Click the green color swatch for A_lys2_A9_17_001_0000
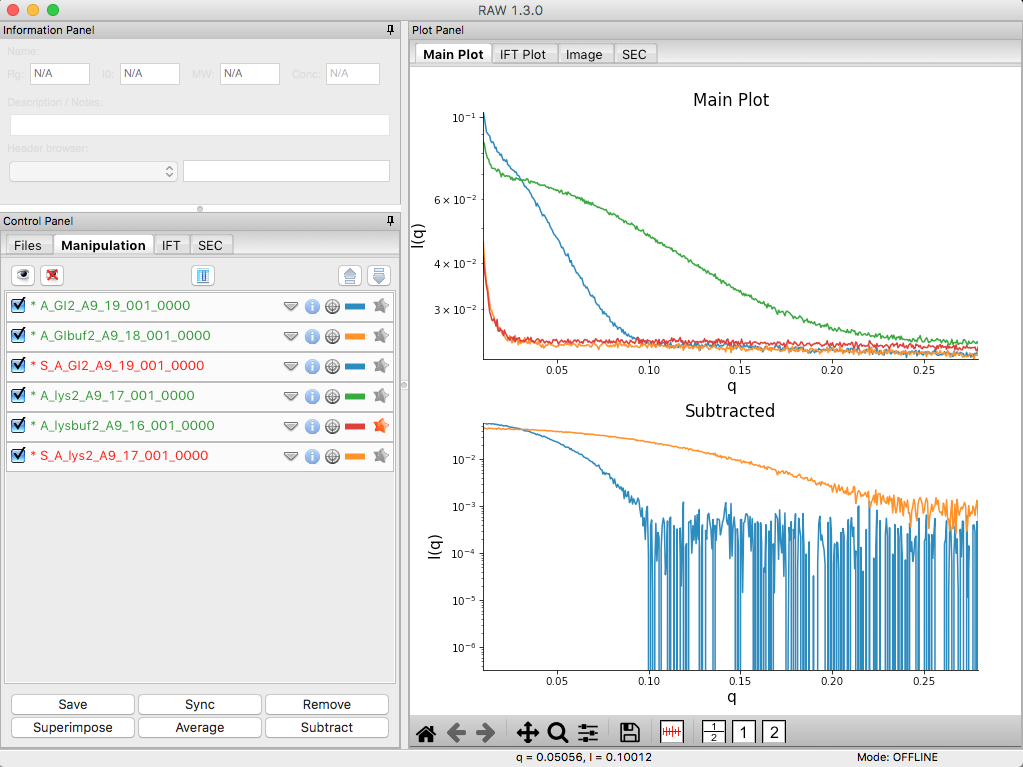This screenshot has width=1023, height=767. (355, 397)
